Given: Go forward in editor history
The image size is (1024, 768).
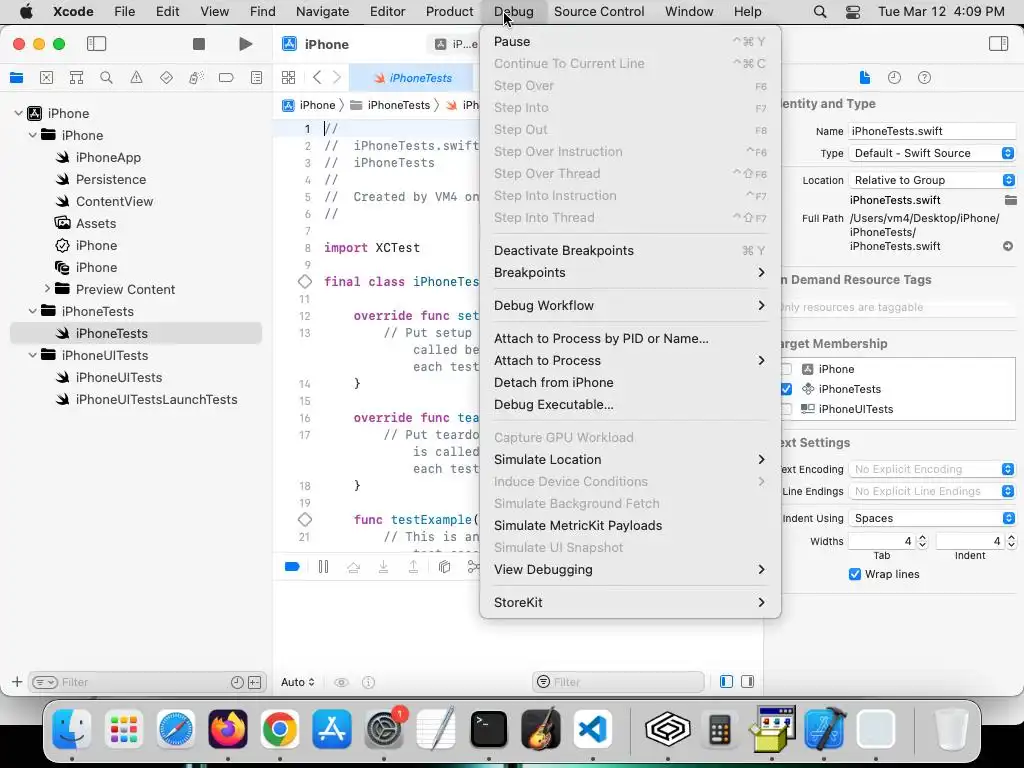Looking at the screenshot, I should pos(337,78).
